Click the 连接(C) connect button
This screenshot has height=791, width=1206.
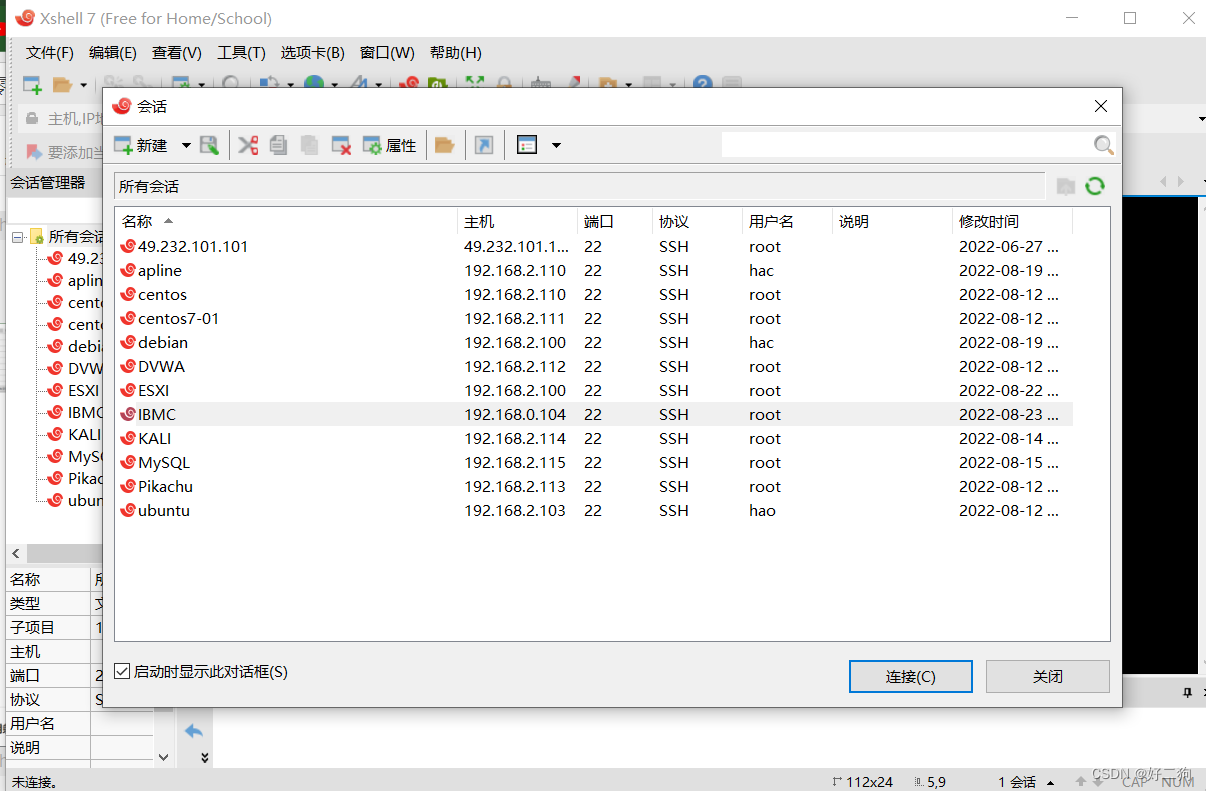(x=911, y=676)
